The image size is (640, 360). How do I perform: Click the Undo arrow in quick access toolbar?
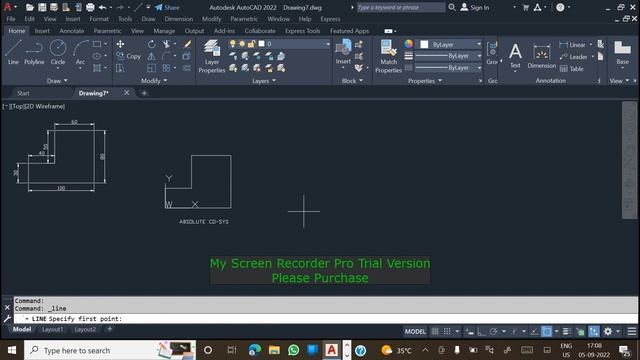coord(102,7)
